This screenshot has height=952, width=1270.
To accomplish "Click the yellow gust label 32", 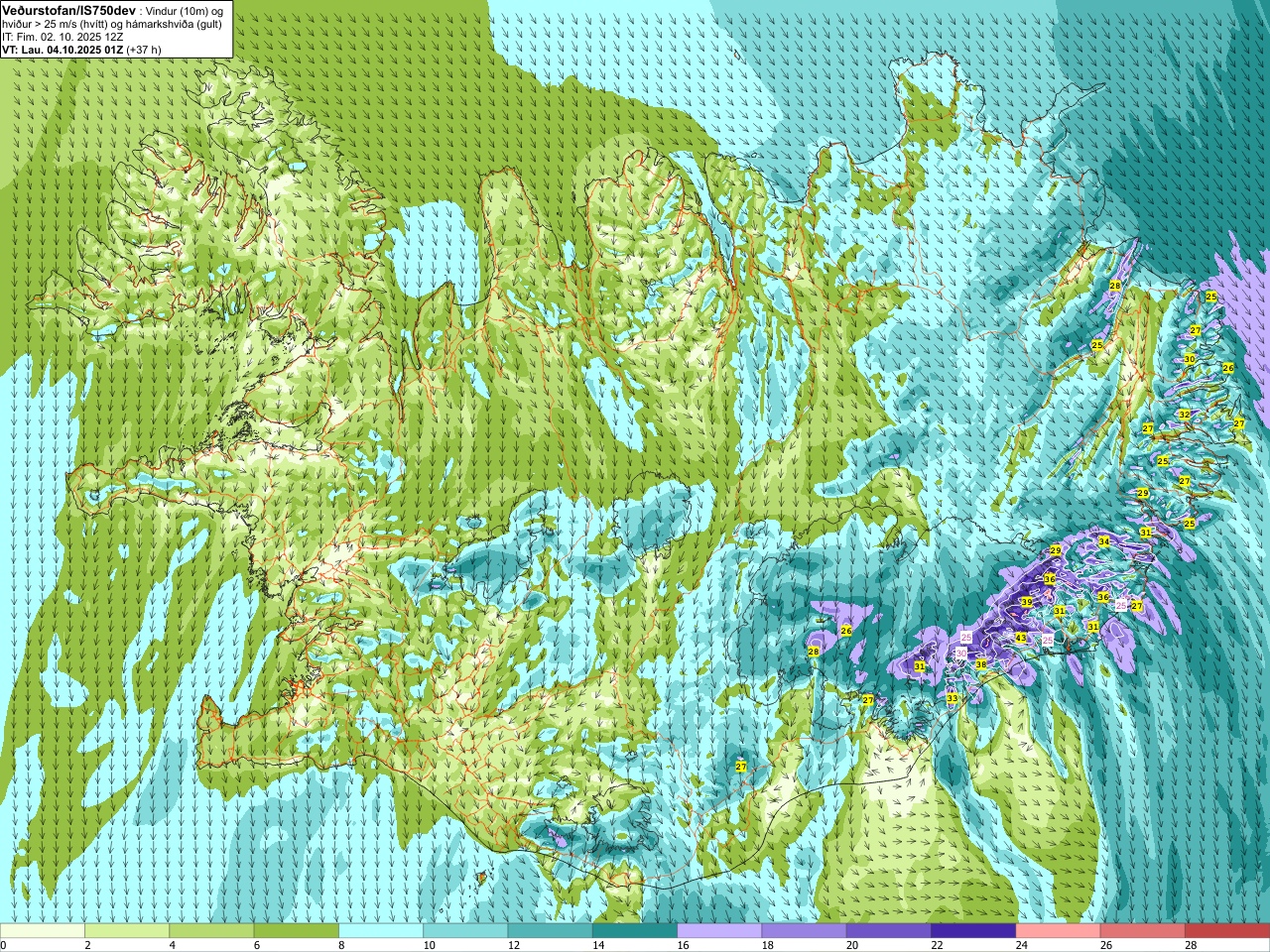I will [x=1184, y=415].
